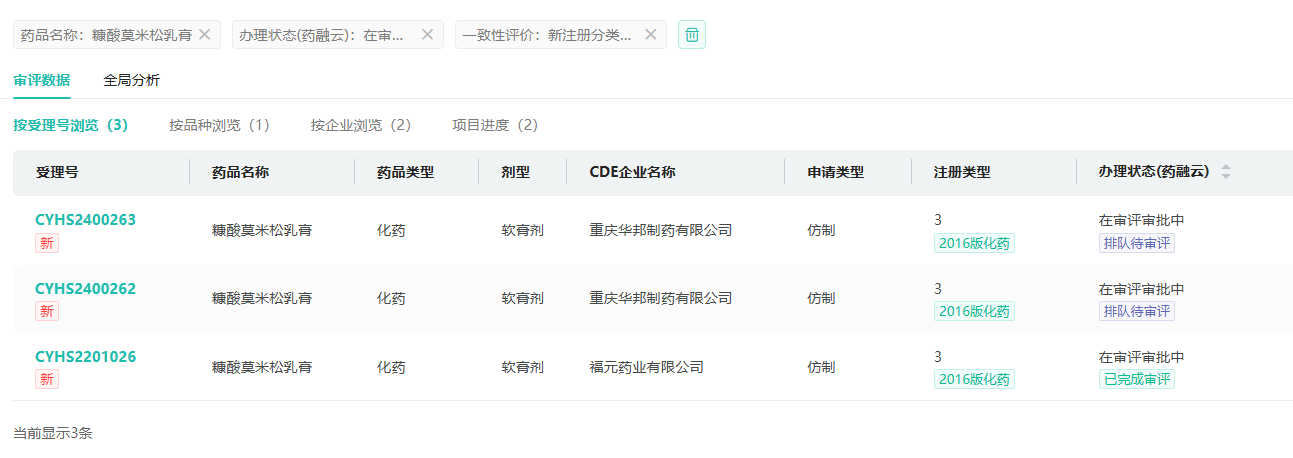Open acceptance number CYHS2400263

85,220
